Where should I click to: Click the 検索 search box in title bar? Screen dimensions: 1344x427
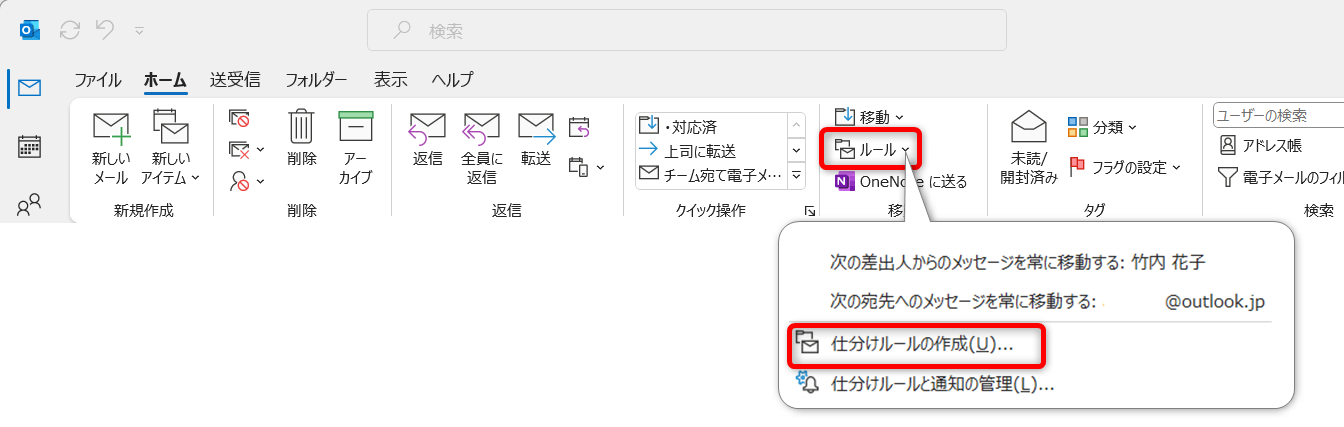click(686, 31)
